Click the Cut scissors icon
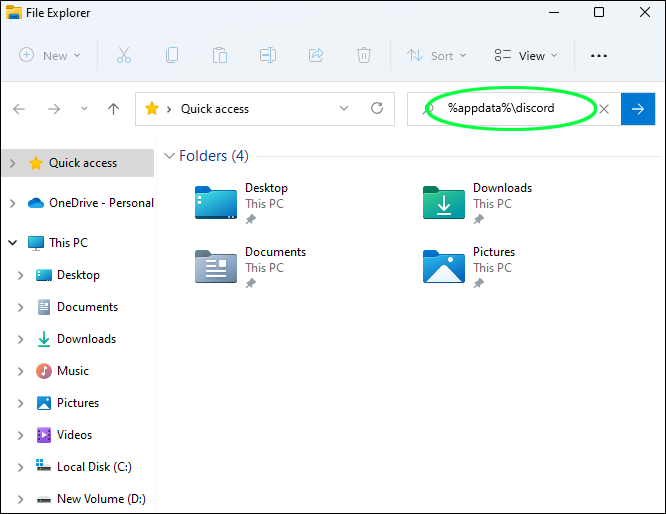This screenshot has height=514, width=666. pos(124,56)
